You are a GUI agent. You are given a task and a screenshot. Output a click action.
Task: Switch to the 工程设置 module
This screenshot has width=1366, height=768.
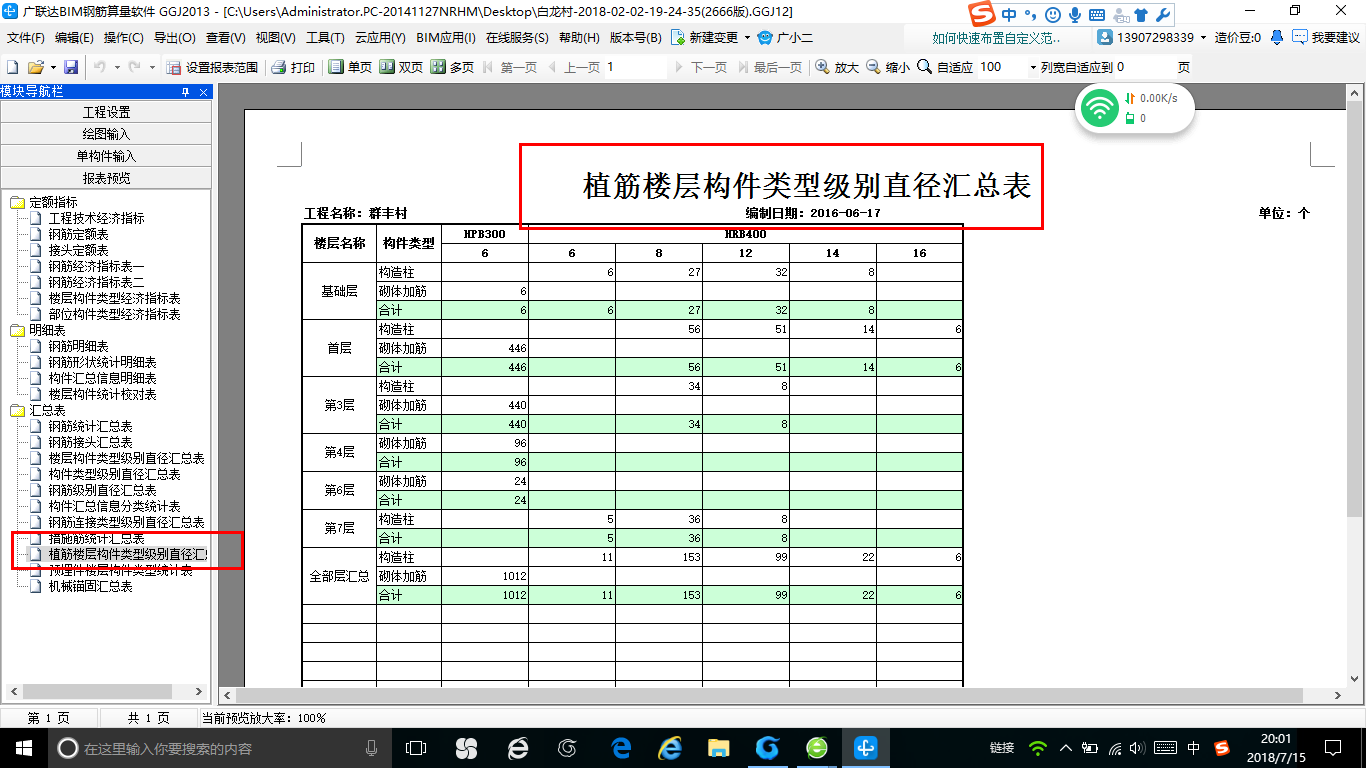pos(106,112)
